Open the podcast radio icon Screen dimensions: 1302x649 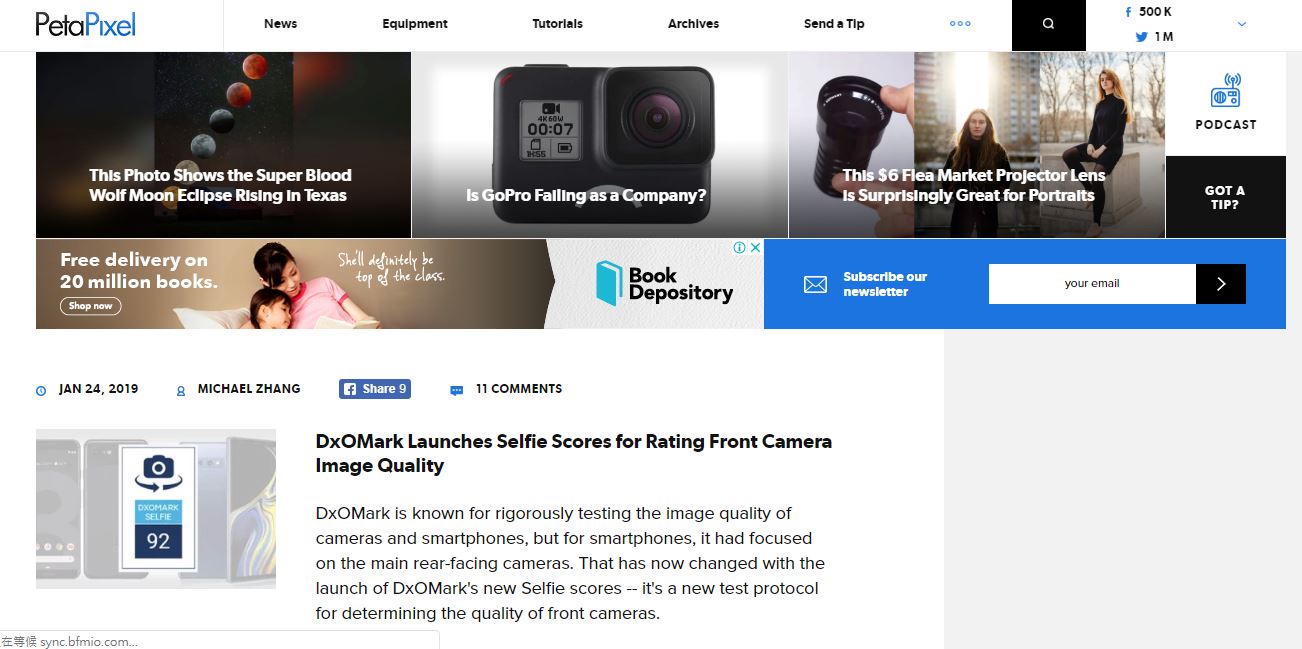(1225, 91)
